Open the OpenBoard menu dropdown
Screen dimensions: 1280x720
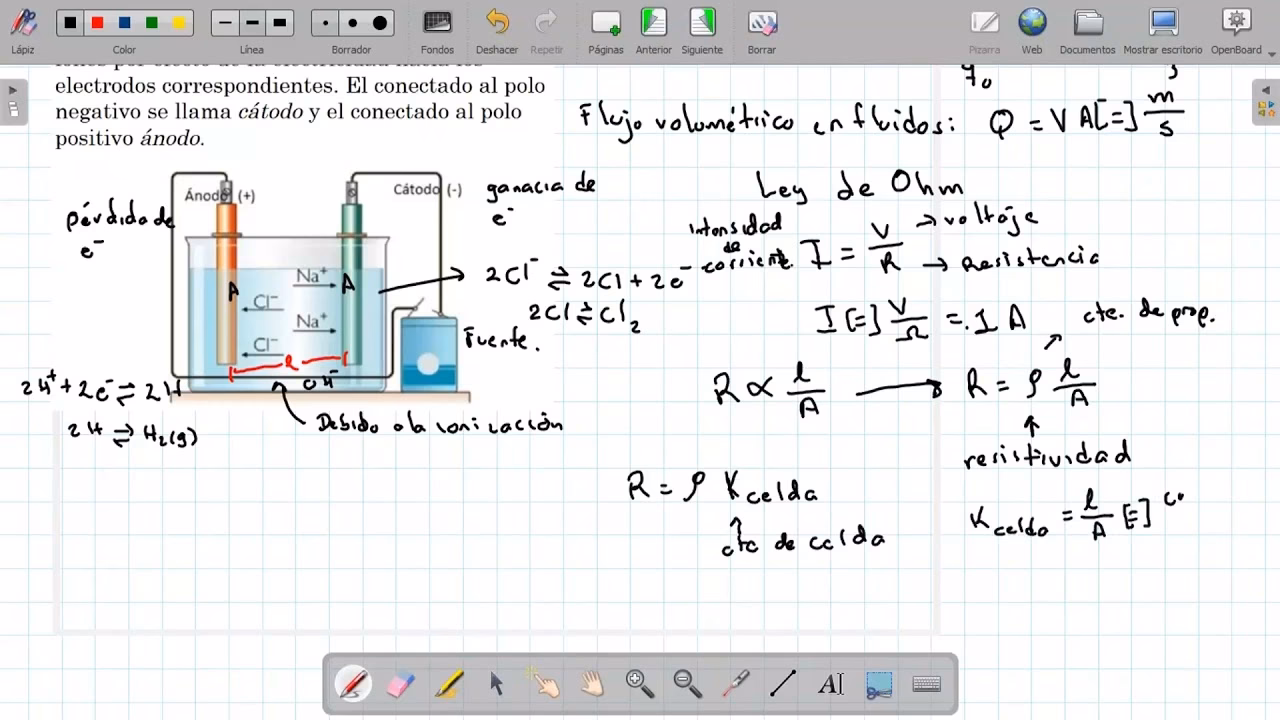coord(1236,30)
